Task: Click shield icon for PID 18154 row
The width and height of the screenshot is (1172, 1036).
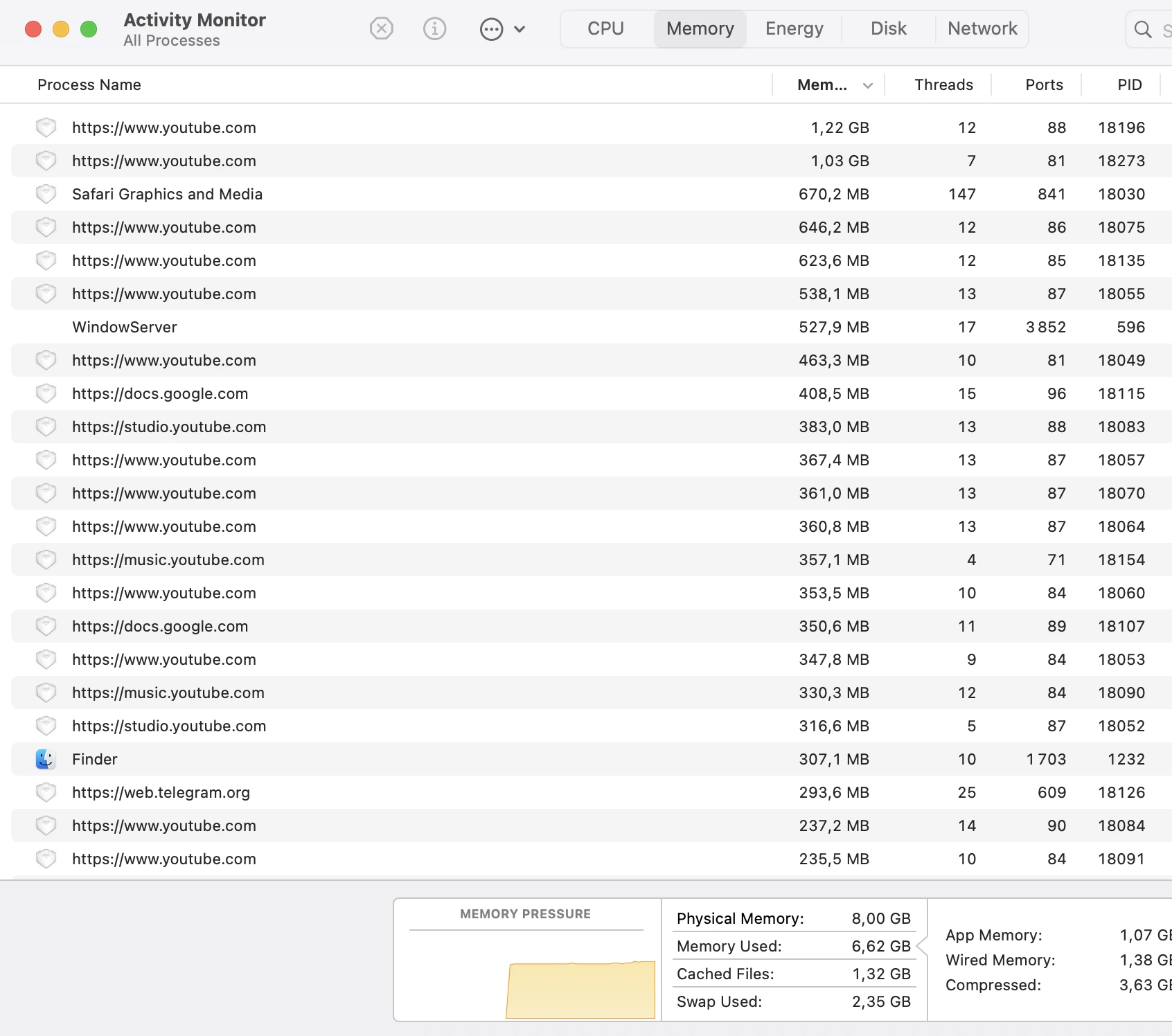Action: pos(46,560)
